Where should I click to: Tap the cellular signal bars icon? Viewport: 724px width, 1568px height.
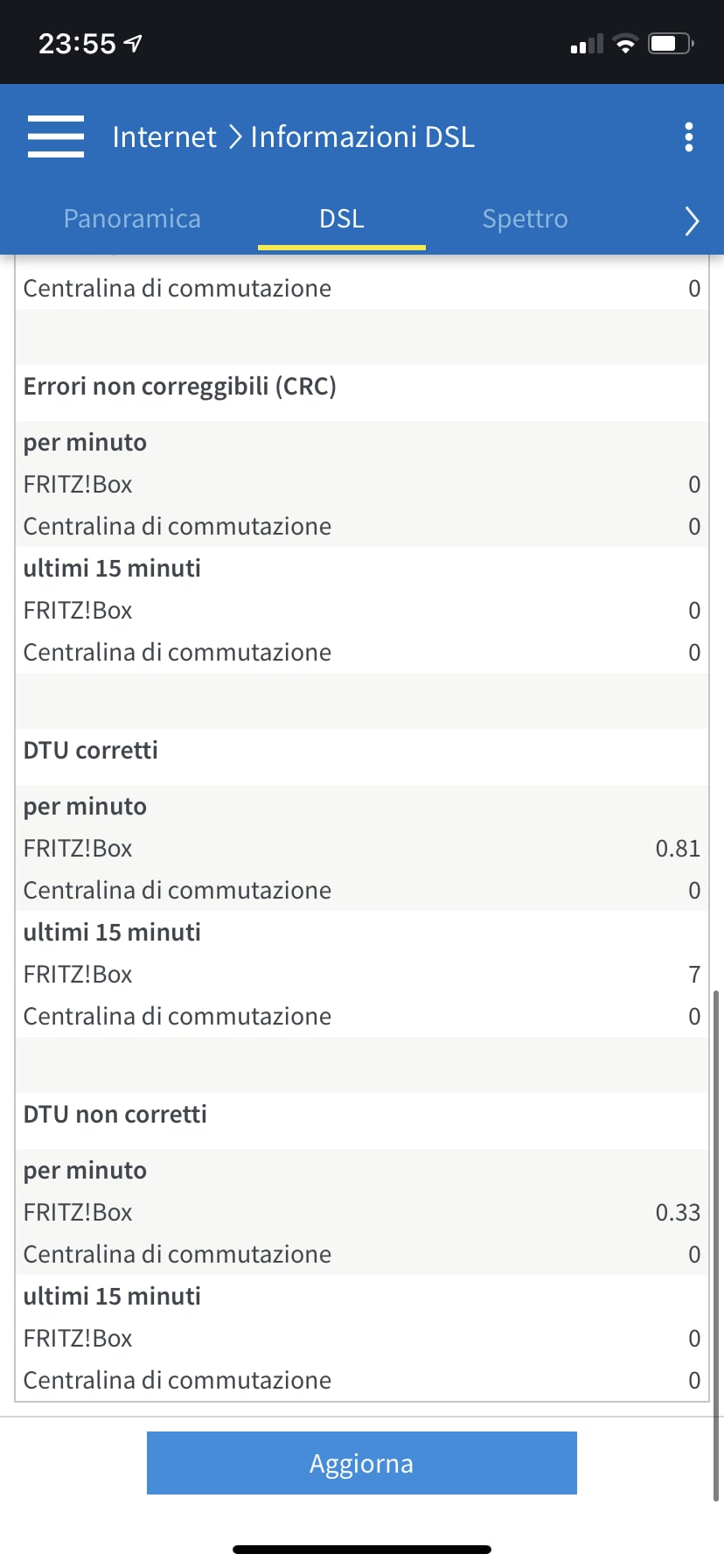[587, 45]
